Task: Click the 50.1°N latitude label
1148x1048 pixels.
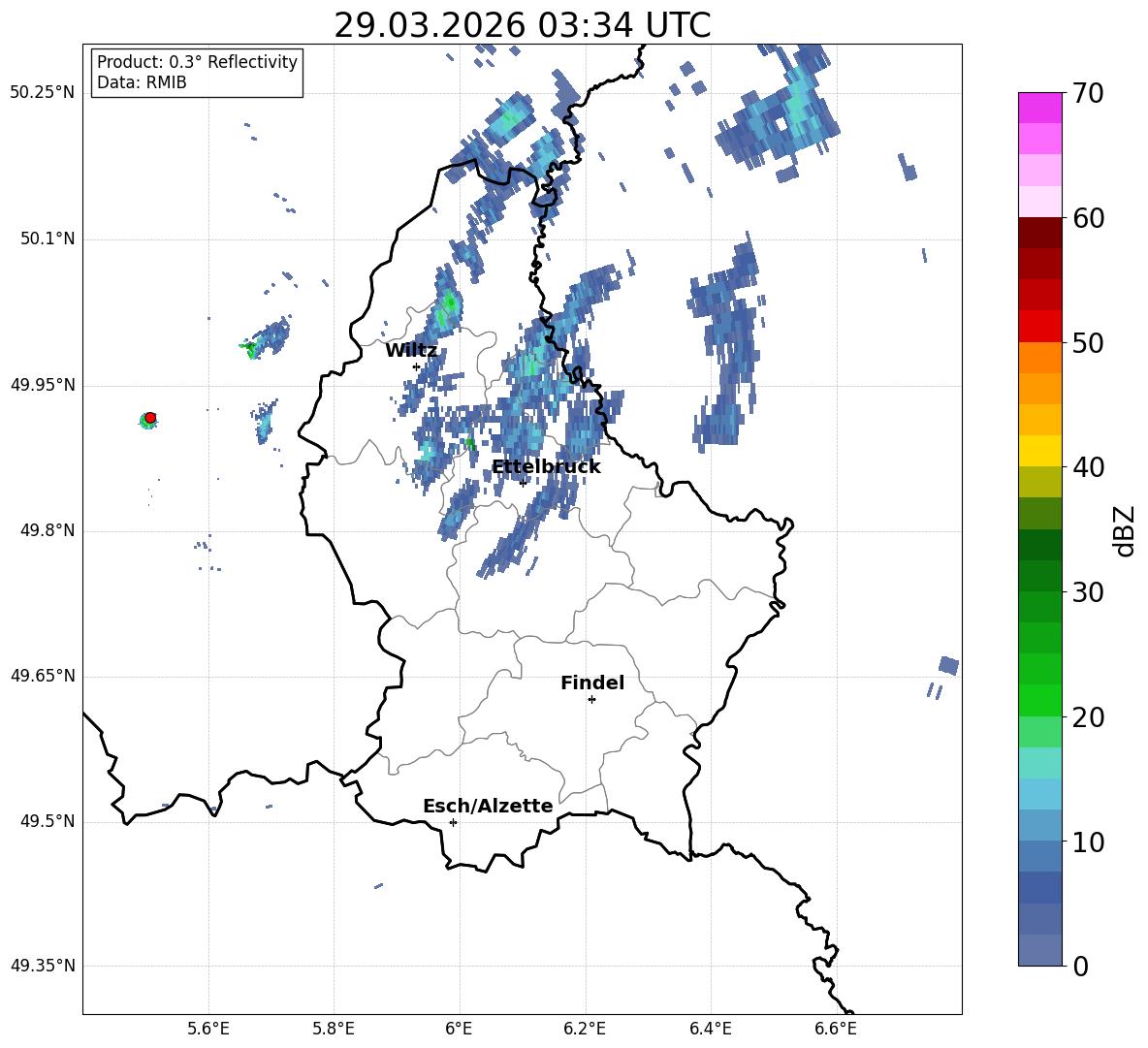Action: (48, 239)
